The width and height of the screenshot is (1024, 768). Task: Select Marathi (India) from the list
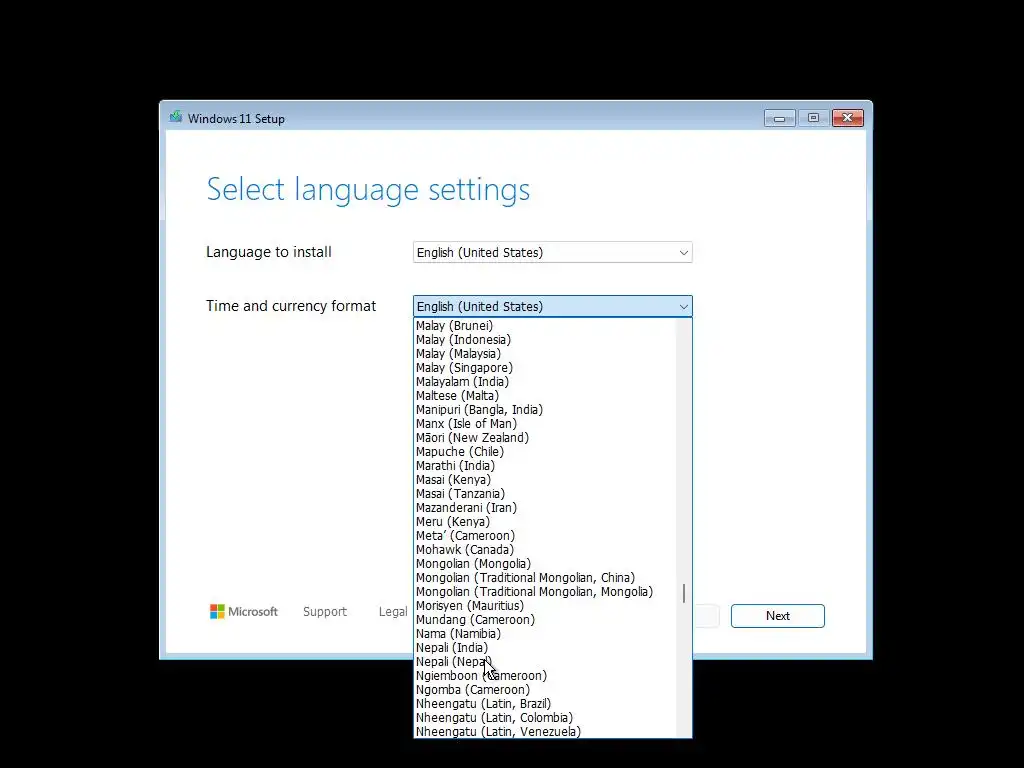click(545, 466)
